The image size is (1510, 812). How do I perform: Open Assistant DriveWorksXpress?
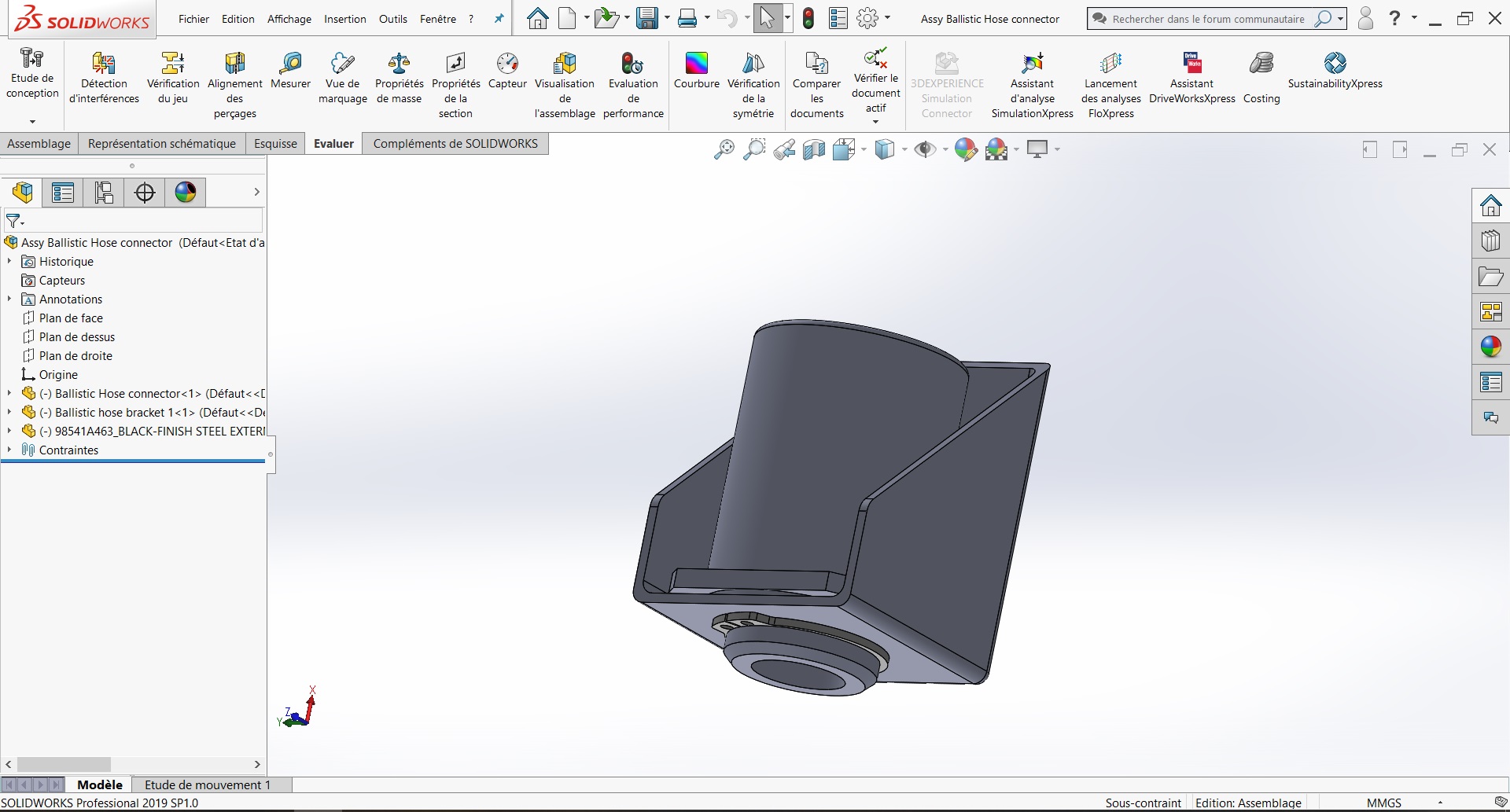(x=1191, y=78)
